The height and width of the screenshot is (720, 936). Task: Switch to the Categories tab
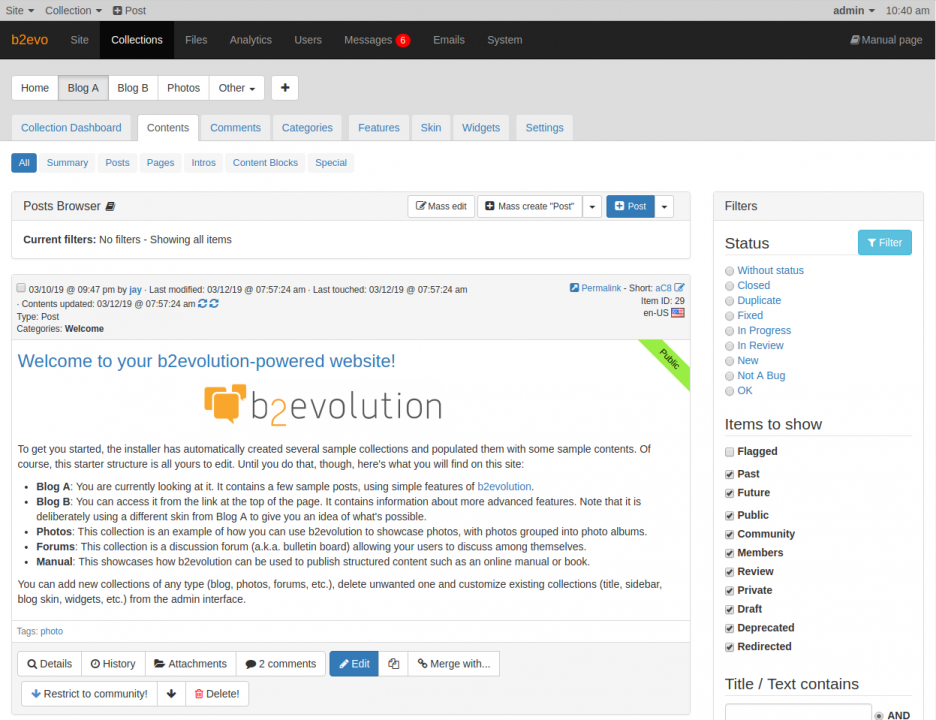[307, 128]
